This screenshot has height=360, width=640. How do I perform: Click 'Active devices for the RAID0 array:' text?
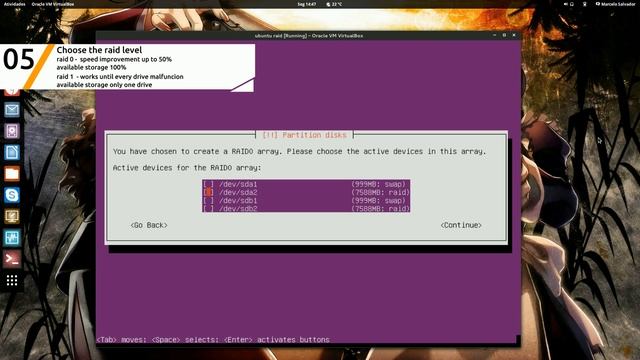coord(187,168)
